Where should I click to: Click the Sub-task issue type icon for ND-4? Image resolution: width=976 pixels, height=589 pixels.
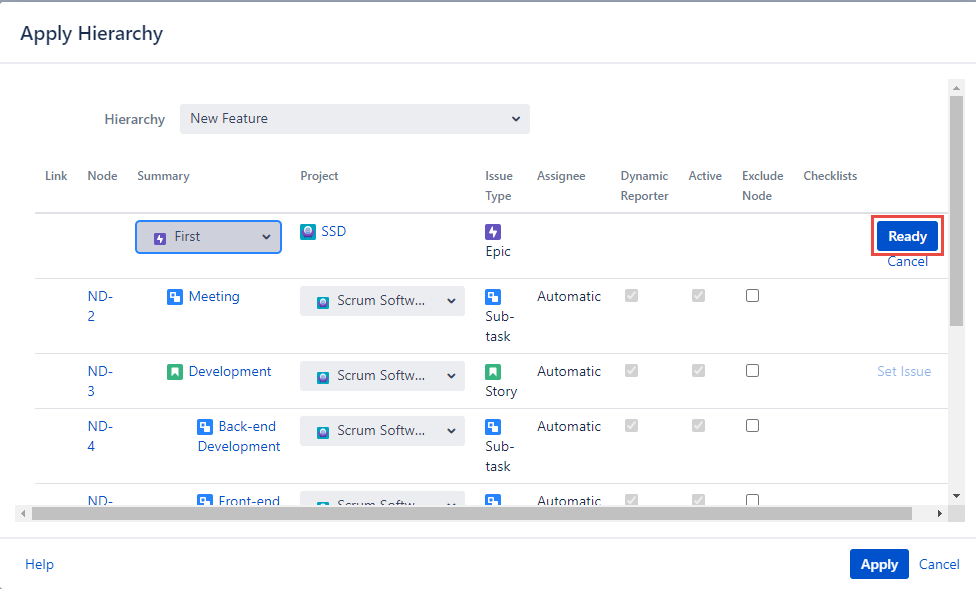(x=493, y=427)
